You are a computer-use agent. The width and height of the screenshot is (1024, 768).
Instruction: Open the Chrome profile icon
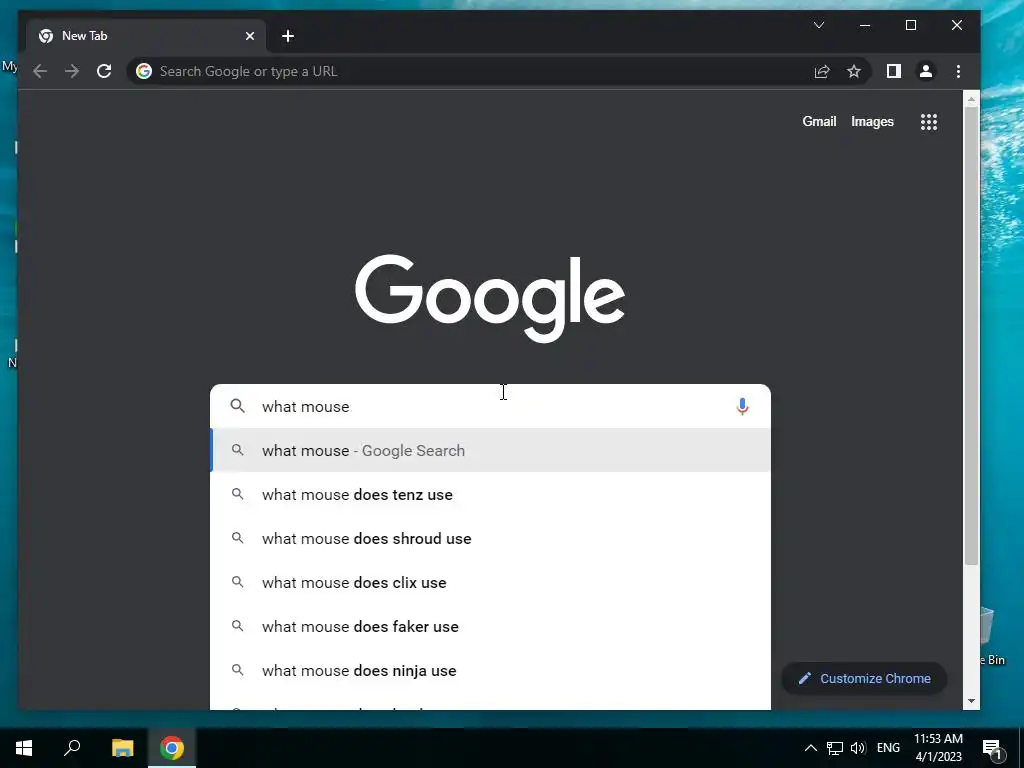pyautogui.click(x=925, y=71)
